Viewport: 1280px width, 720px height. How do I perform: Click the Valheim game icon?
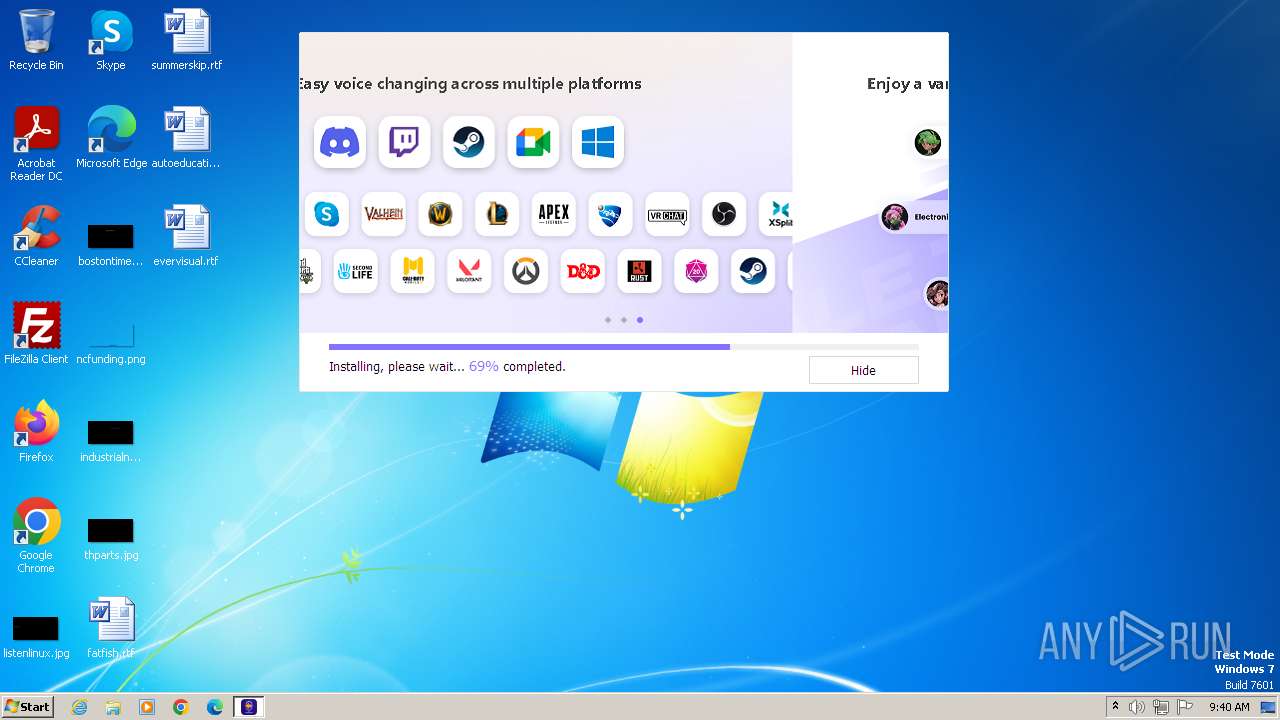pos(384,214)
